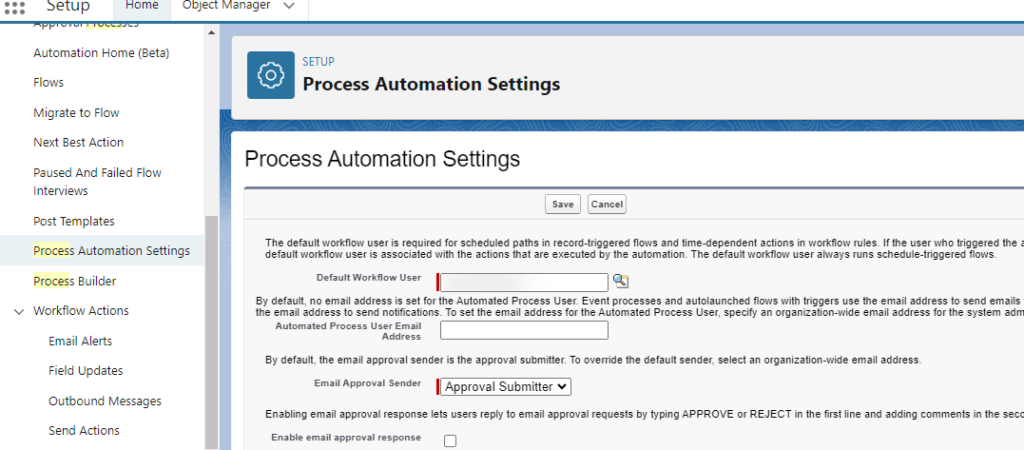Click the Automated Process User Email Address field
The image size is (1024, 450).
pos(524,330)
